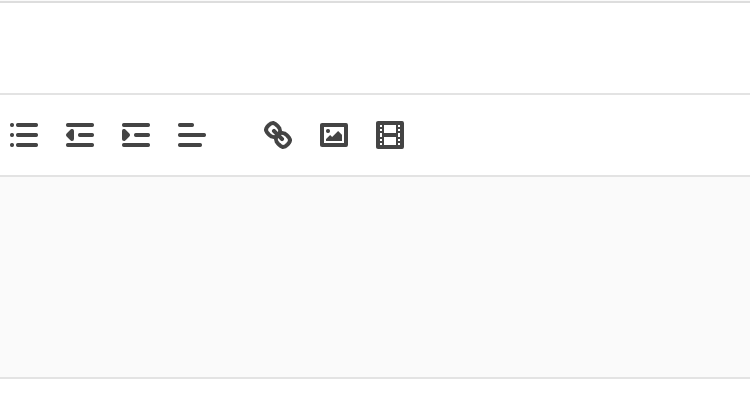Click the bulleted list icon

pyautogui.click(x=24, y=135)
